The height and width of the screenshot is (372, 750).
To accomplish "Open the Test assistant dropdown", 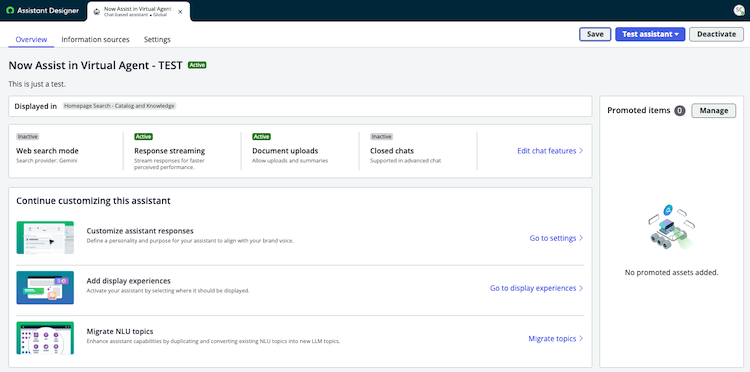I will click(650, 34).
